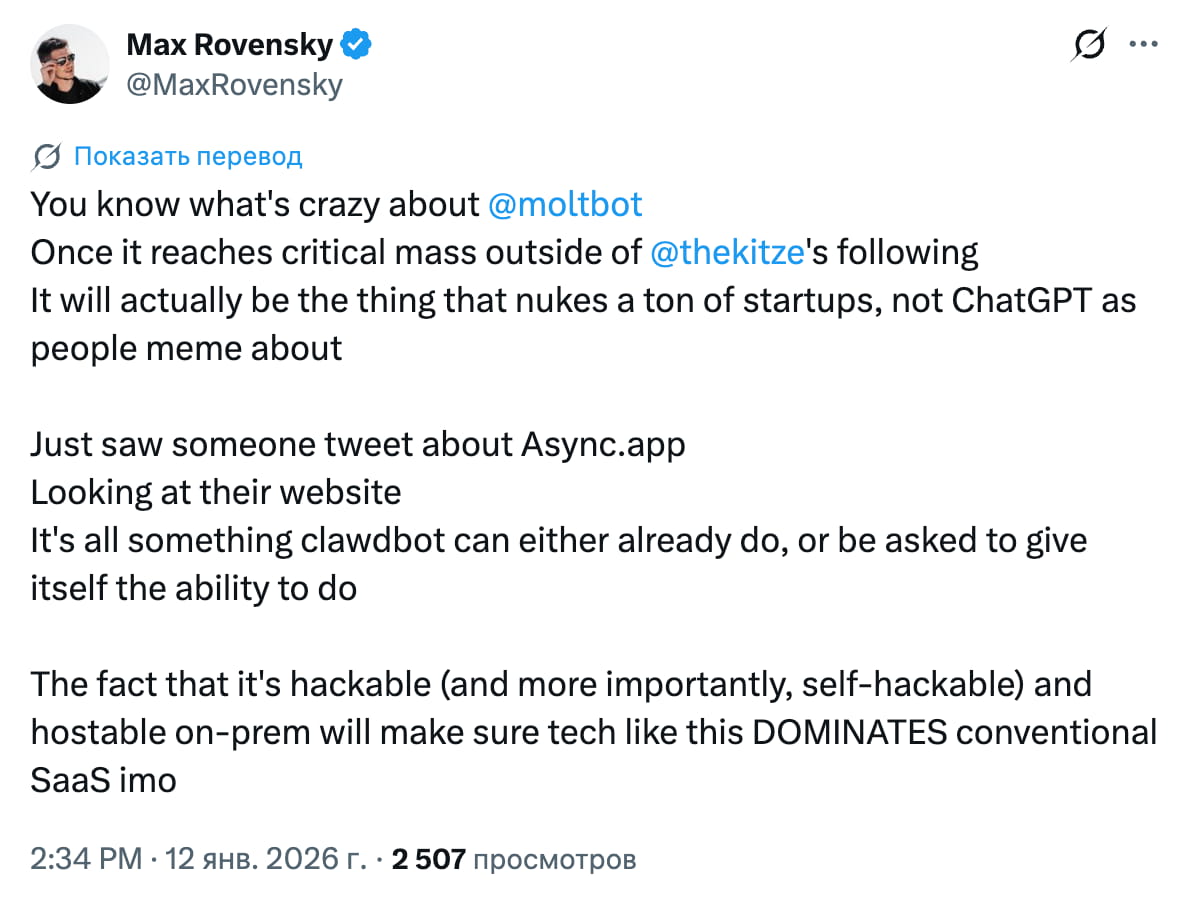Image resolution: width=1192 pixels, height=912 pixels.
Task: Open Max Rovensky's profile avatar
Action: pos(71,64)
